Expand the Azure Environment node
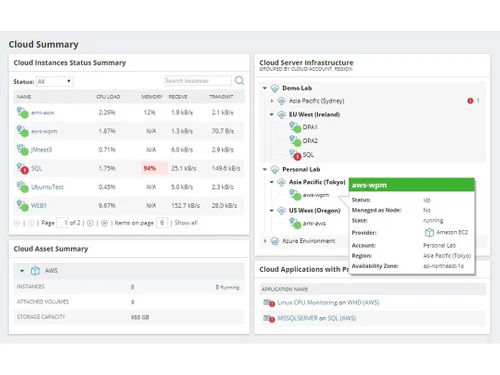Image resolution: width=500 pixels, height=375 pixels. tap(265, 241)
